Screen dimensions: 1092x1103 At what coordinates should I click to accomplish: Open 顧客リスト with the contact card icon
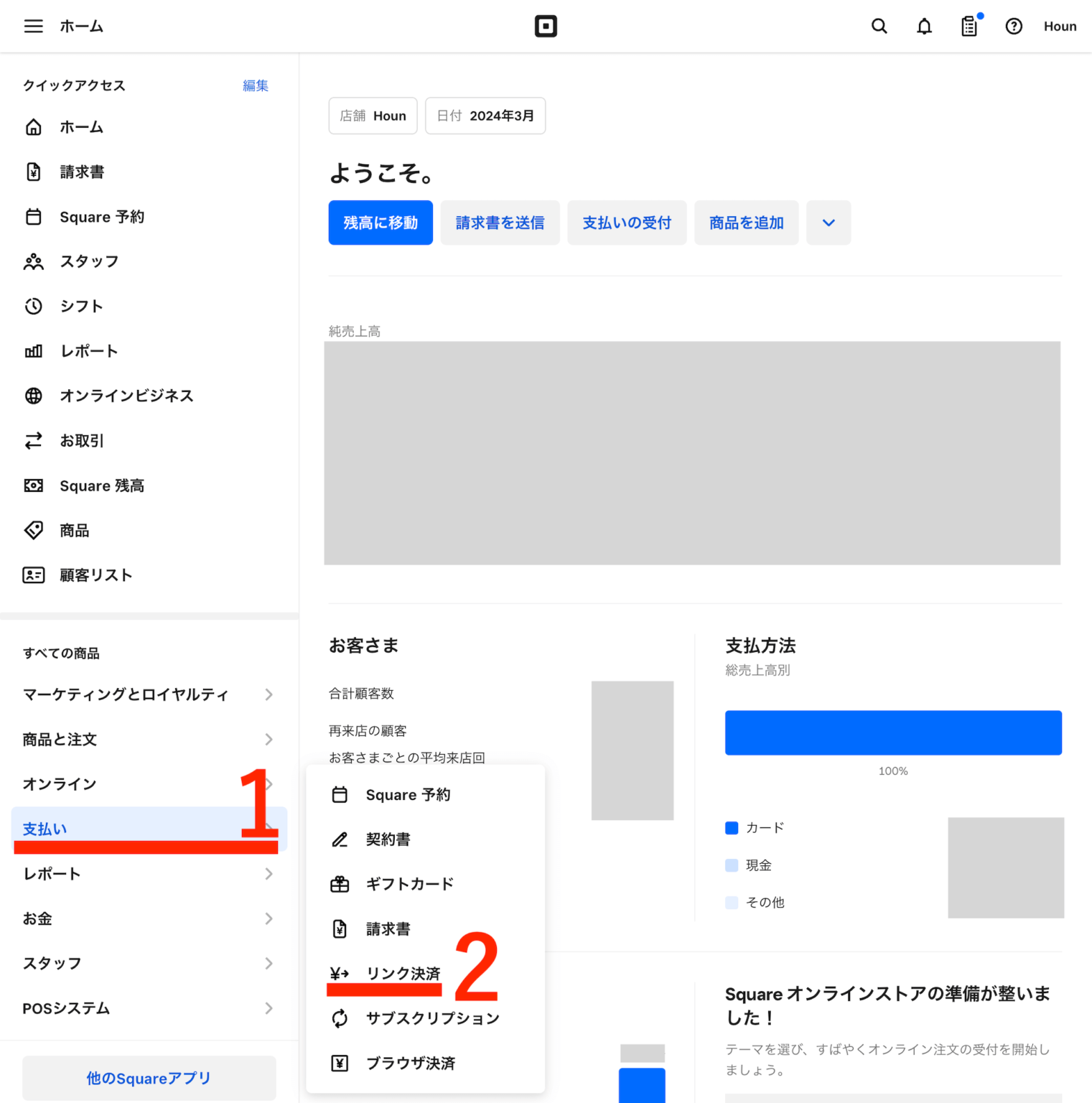pos(34,574)
